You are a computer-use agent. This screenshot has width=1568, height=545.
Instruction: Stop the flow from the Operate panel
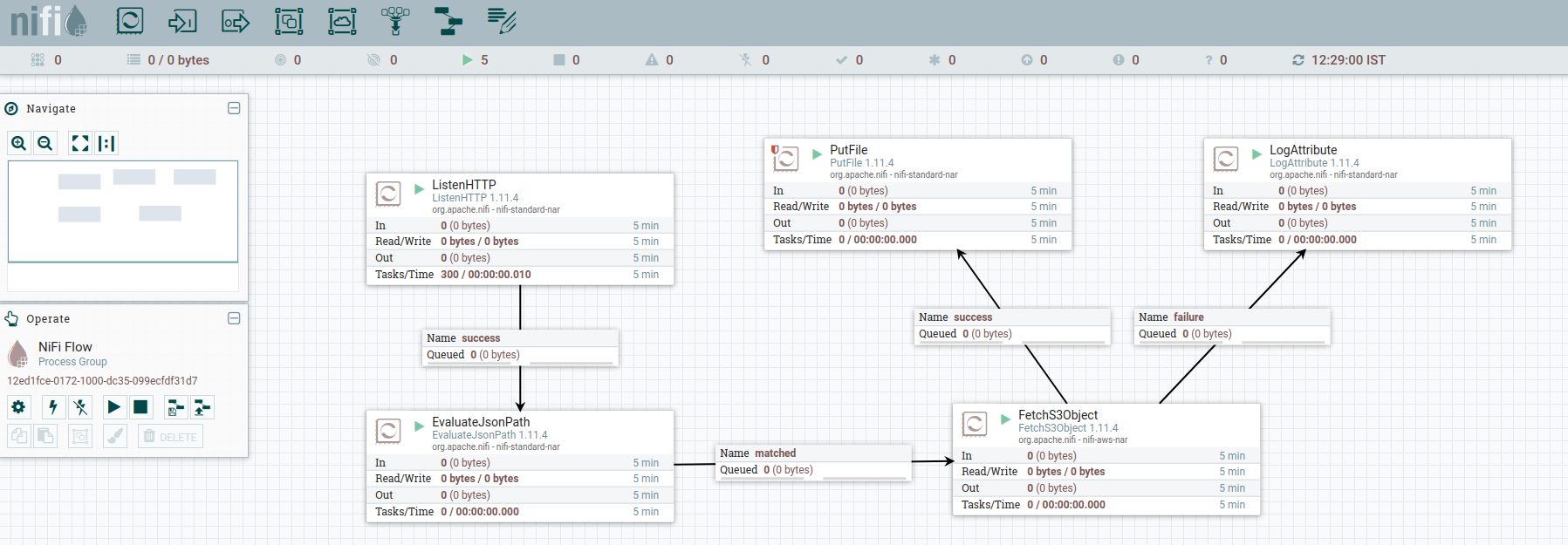(140, 407)
